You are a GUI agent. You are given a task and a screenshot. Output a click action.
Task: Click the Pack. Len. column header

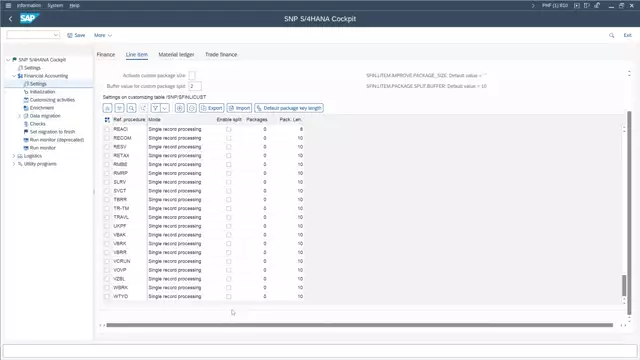point(291,120)
